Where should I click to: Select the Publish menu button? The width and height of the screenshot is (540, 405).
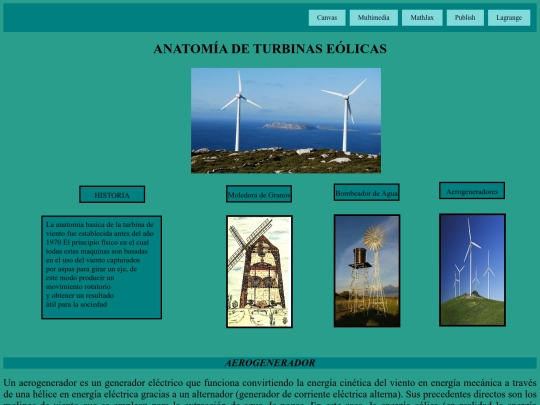tap(465, 18)
